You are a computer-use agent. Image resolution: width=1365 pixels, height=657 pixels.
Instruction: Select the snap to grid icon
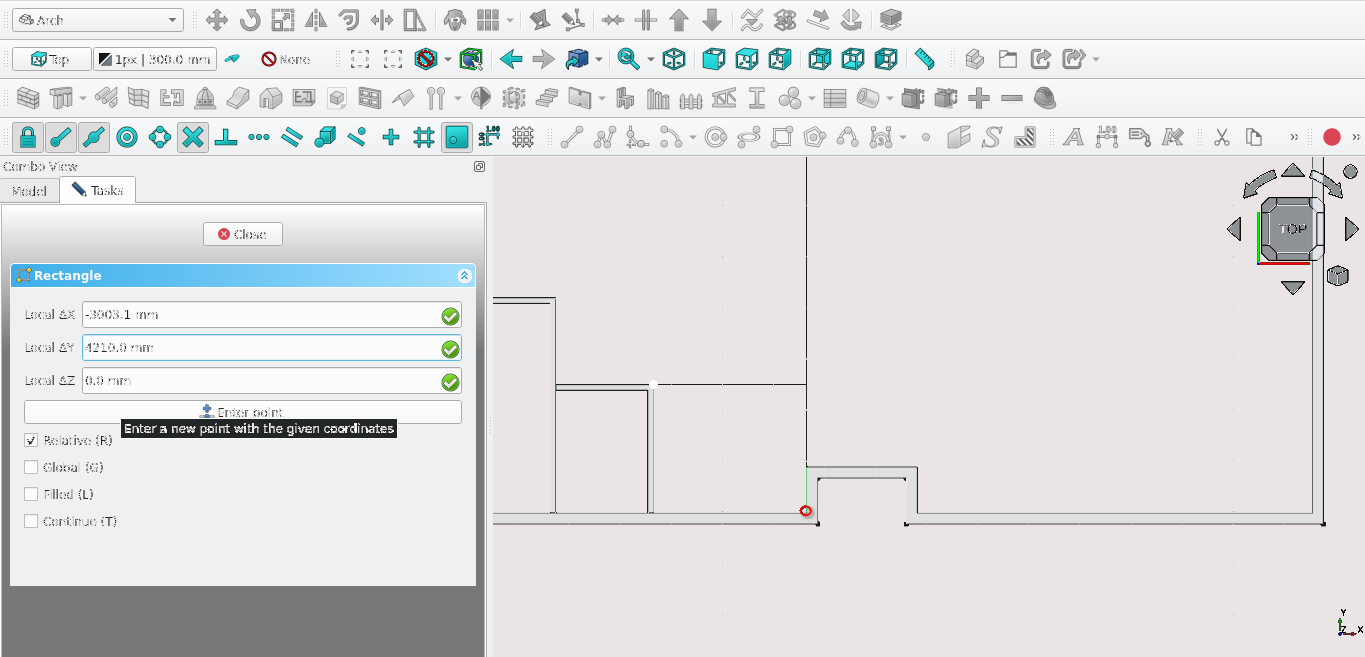tap(423, 137)
